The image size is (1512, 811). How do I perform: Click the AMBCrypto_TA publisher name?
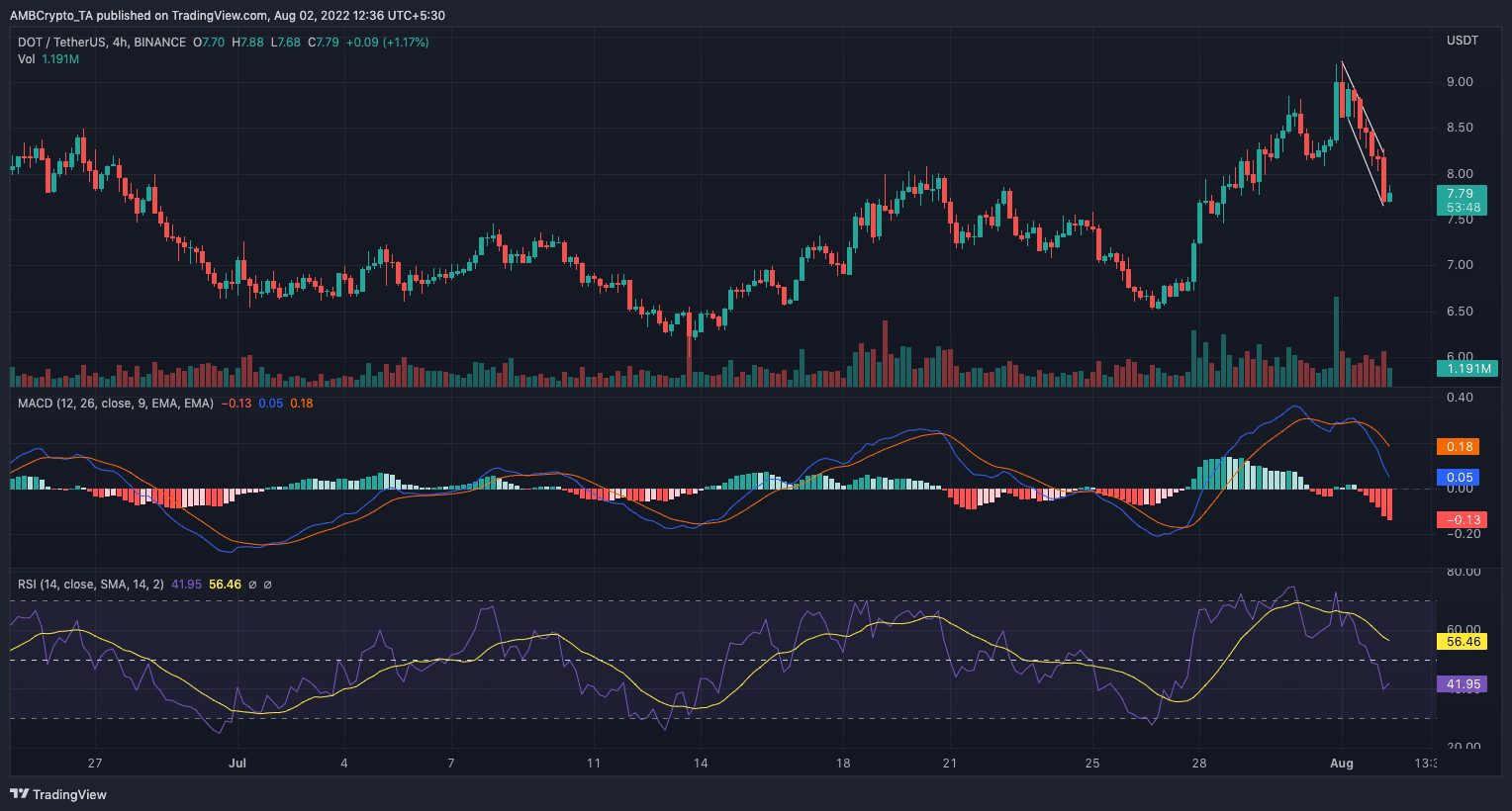(x=50, y=16)
